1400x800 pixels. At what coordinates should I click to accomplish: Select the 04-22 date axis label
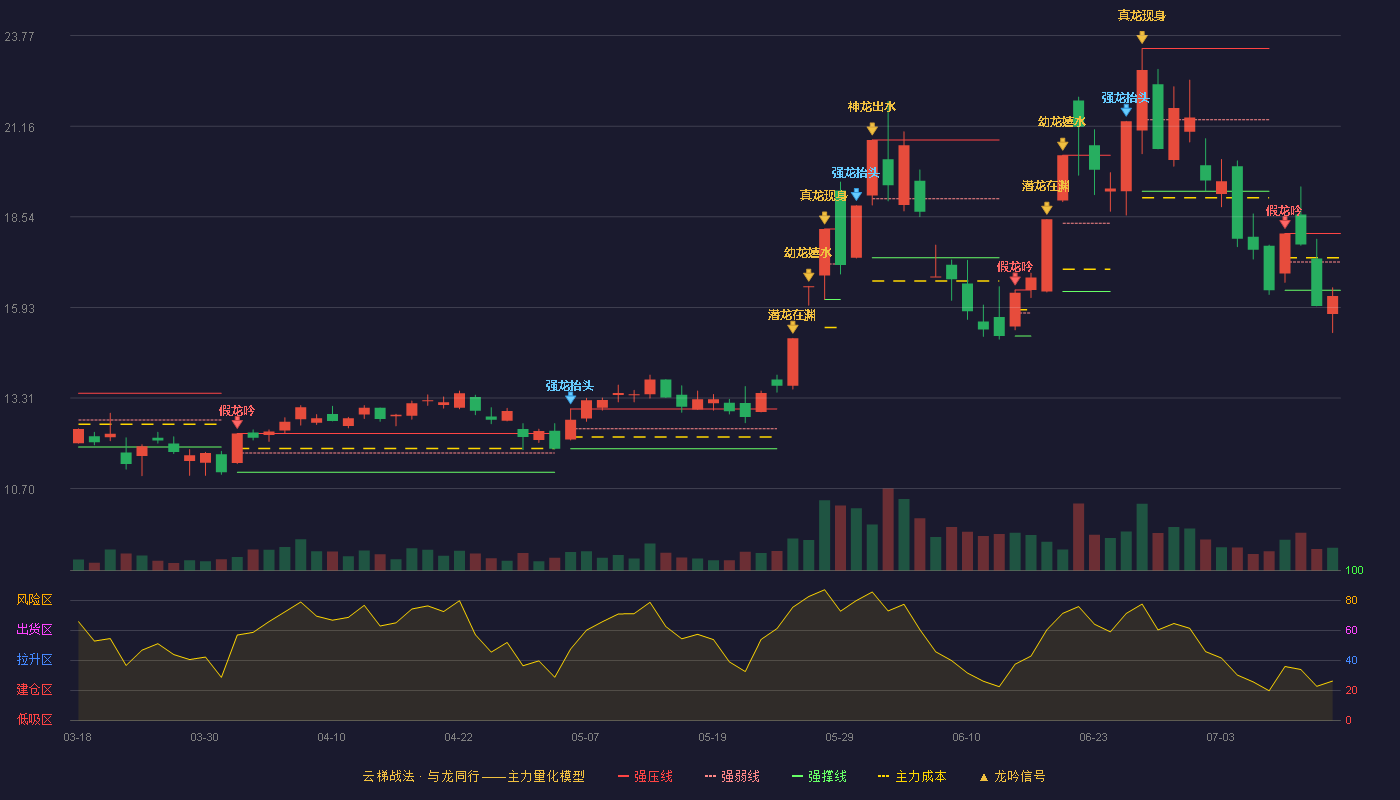point(458,737)
